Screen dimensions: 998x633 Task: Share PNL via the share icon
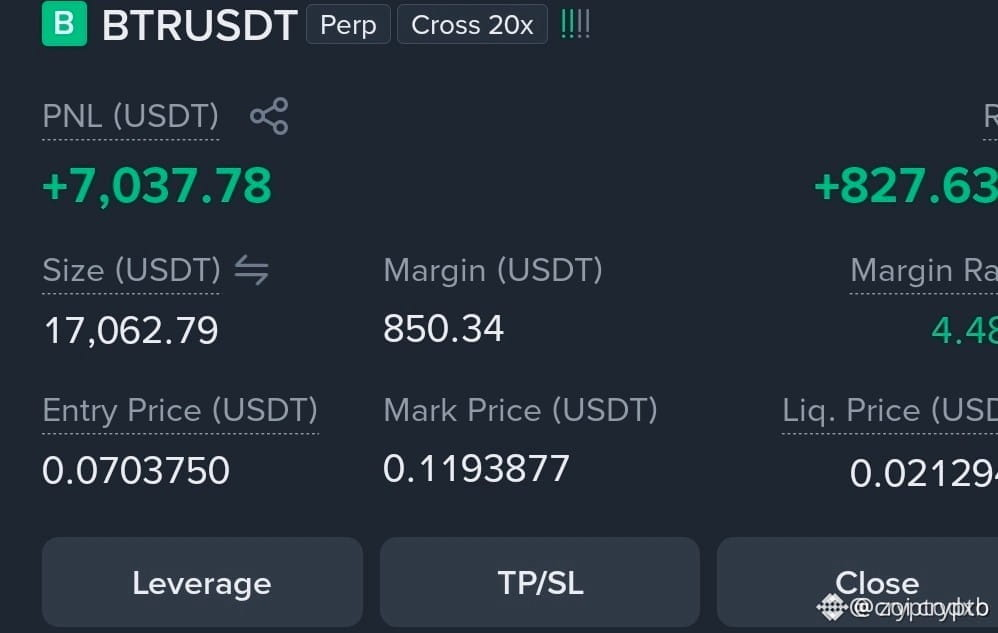pos(269,116)
